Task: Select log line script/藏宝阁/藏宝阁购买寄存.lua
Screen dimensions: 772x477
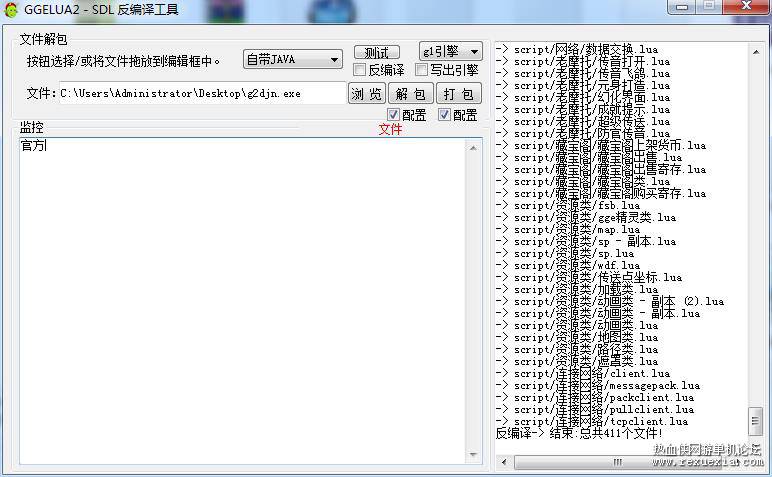Action: (x=601, y=193)
